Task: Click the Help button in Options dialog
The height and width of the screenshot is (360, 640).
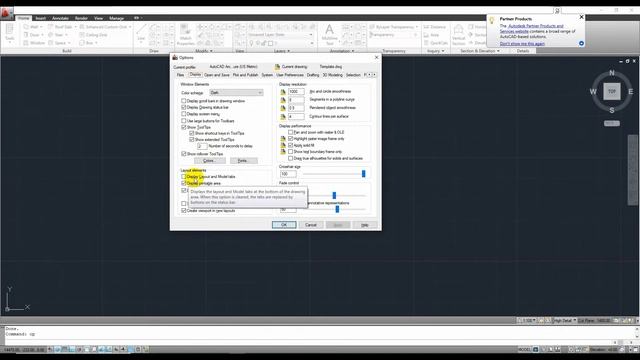Action: pos(364,225)
